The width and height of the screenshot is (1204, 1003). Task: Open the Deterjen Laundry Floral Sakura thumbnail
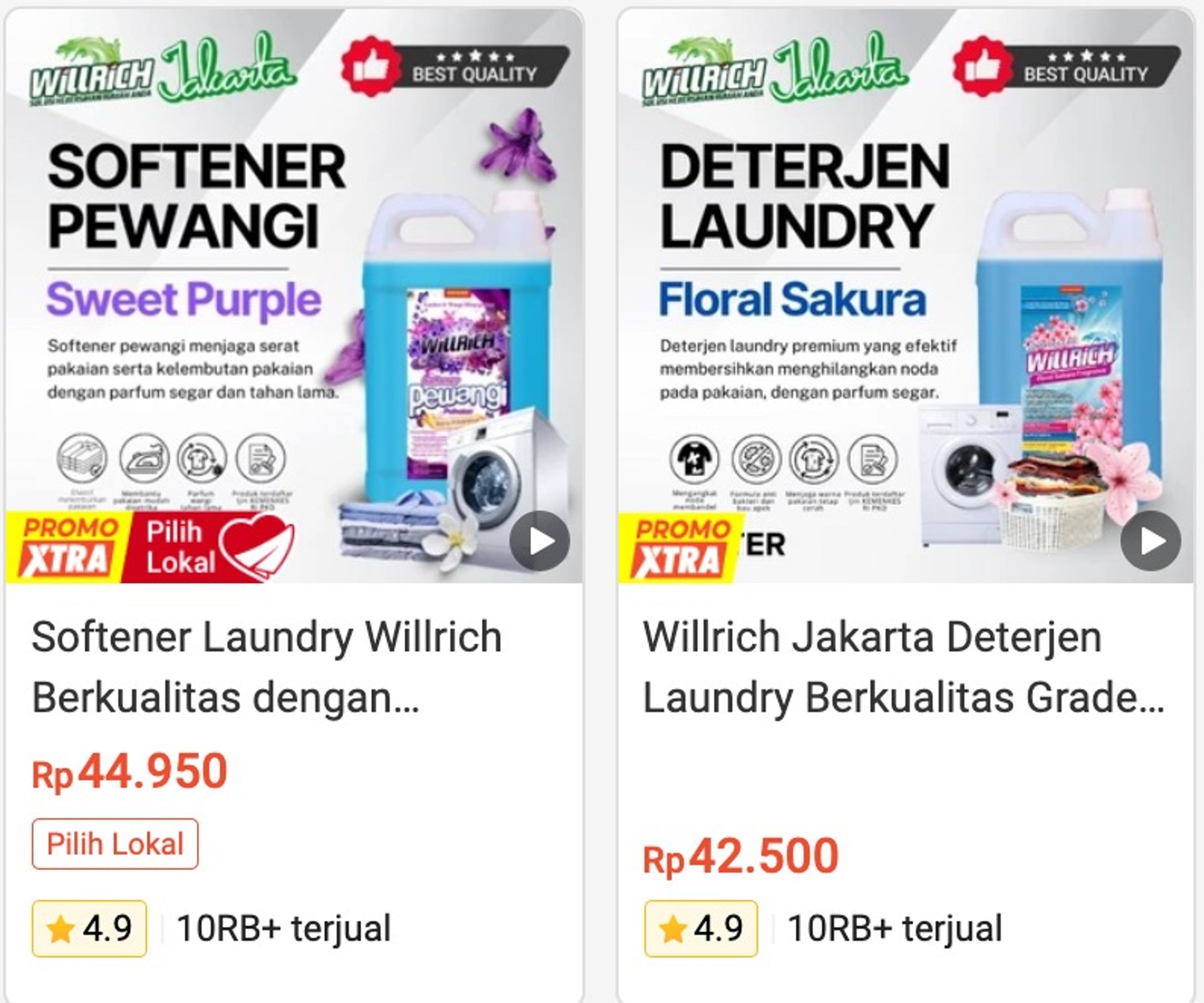click(906, 296)
